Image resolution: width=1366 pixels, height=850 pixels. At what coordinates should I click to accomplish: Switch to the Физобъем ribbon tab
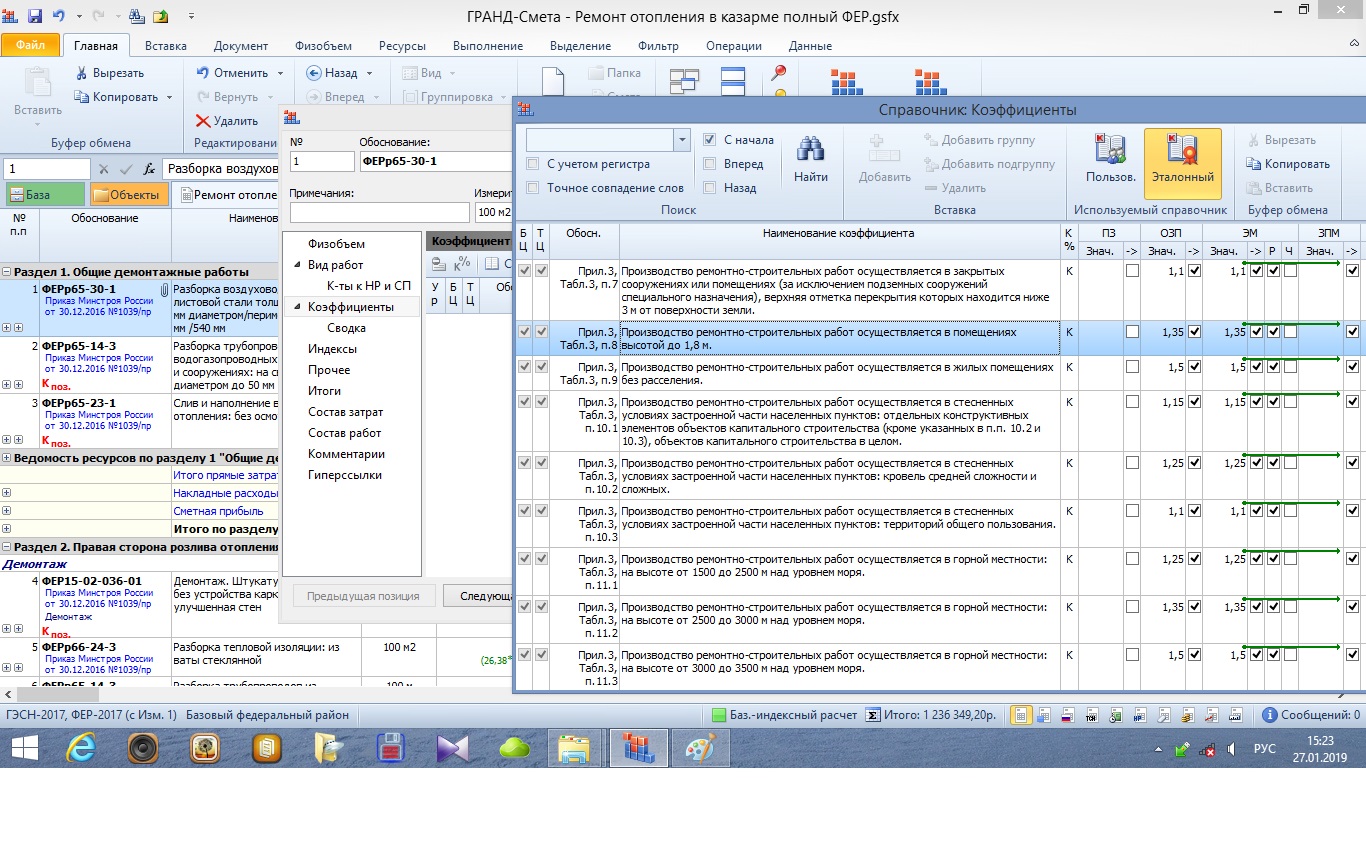322,46
